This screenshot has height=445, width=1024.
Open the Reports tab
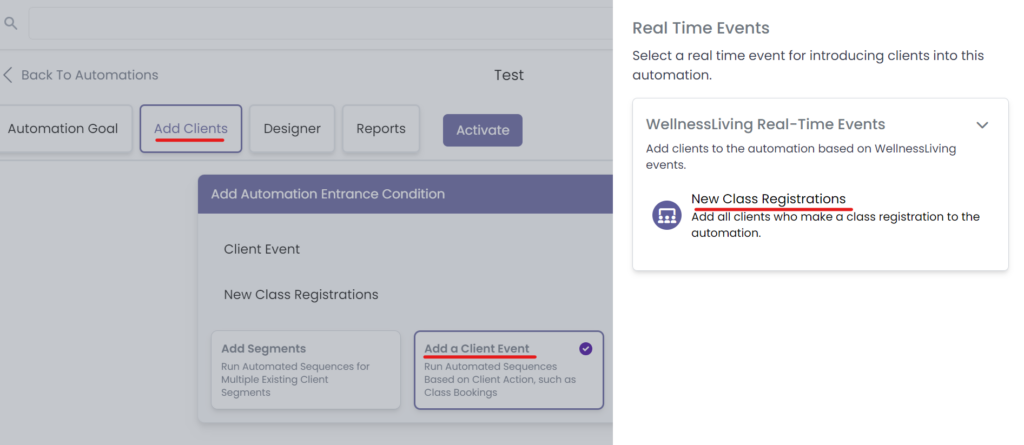point(381,129)
